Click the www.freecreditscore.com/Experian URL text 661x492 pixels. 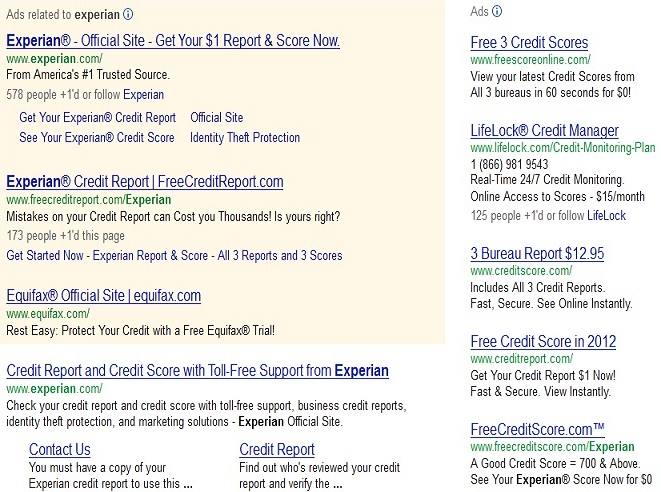[x=552, y=446]
